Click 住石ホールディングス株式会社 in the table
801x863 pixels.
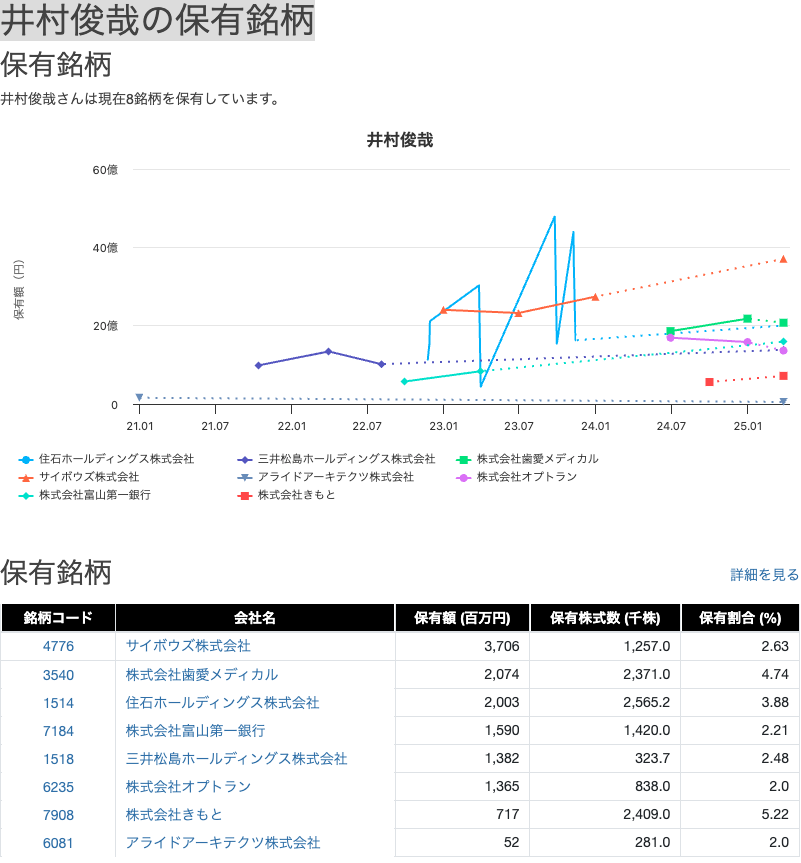point(222,703)
